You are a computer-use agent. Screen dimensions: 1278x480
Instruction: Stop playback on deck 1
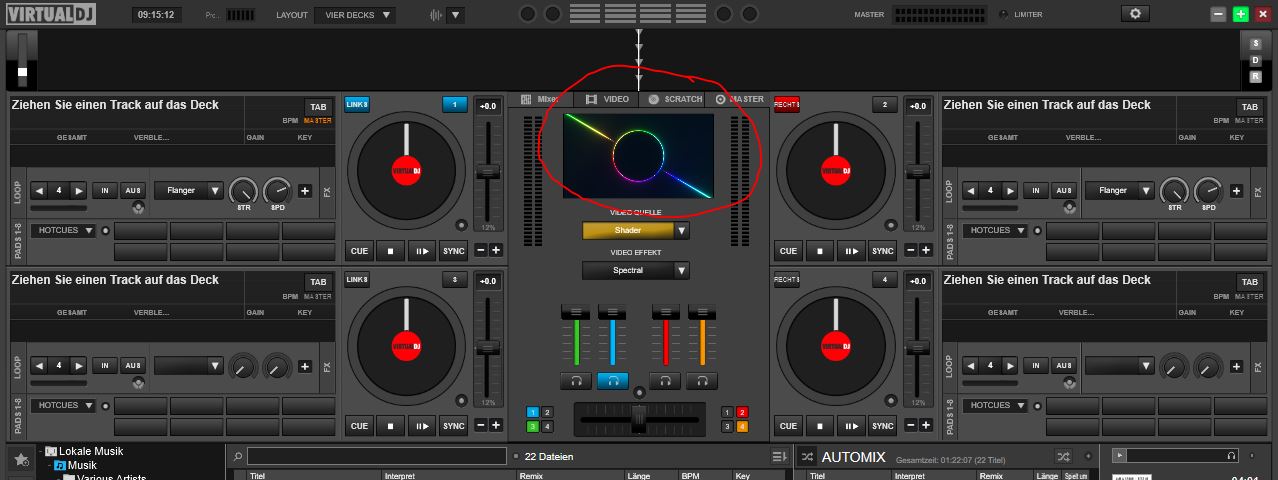390,251
